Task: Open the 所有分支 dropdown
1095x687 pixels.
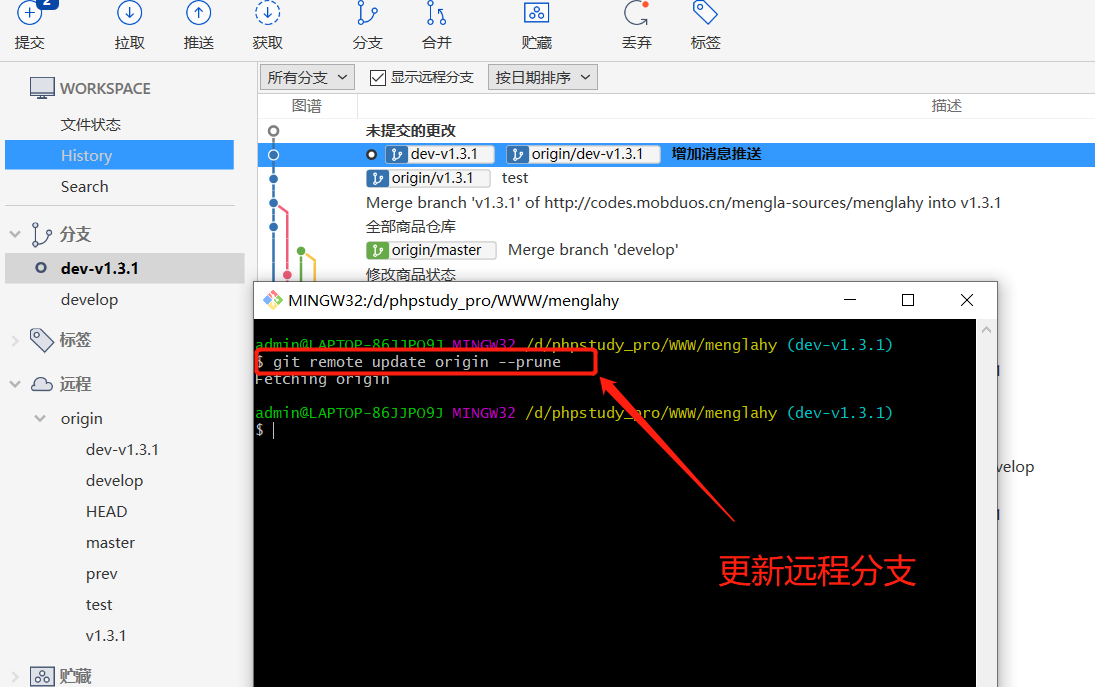Action: (x=306, y=76)
